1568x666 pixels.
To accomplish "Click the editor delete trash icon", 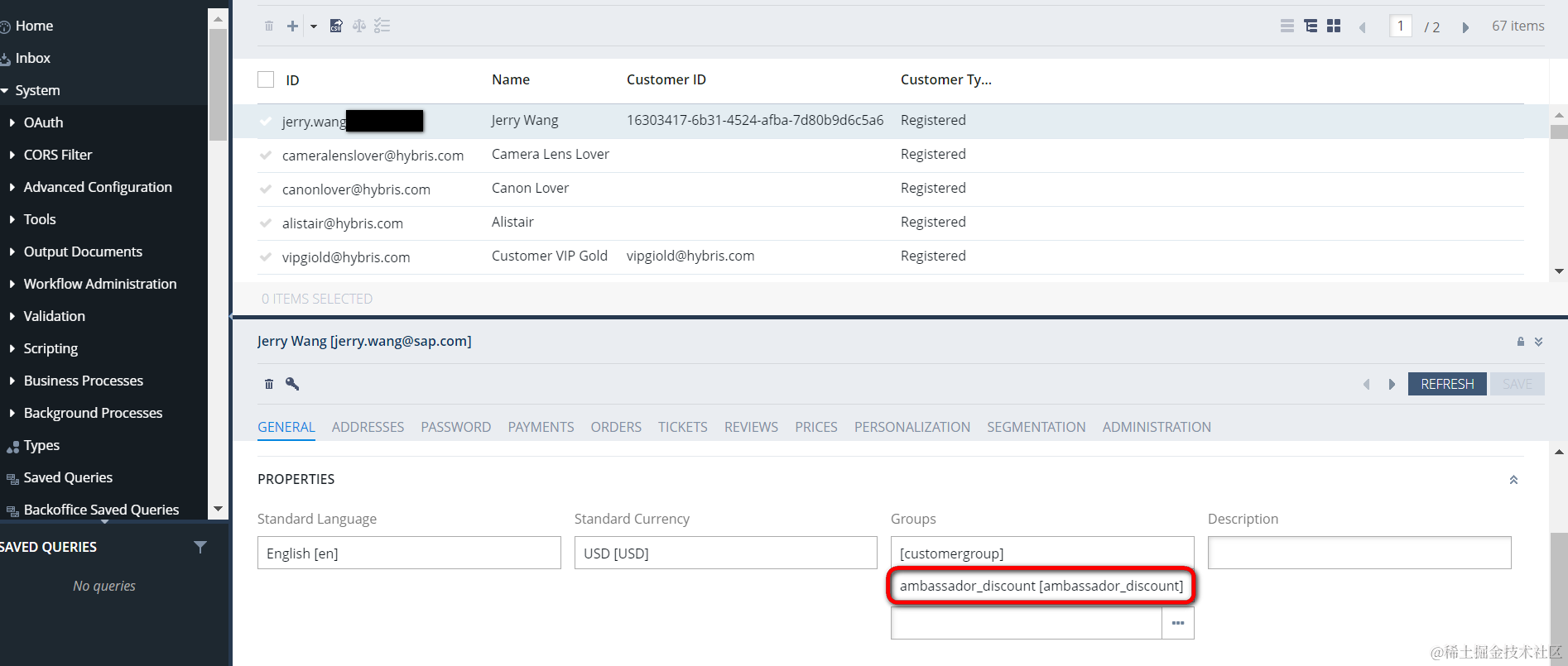I will [x=269, y=384].
